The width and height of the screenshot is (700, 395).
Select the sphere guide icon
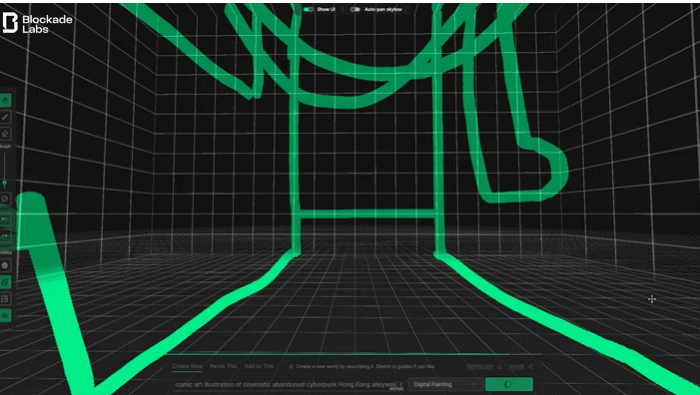[5, 266]
